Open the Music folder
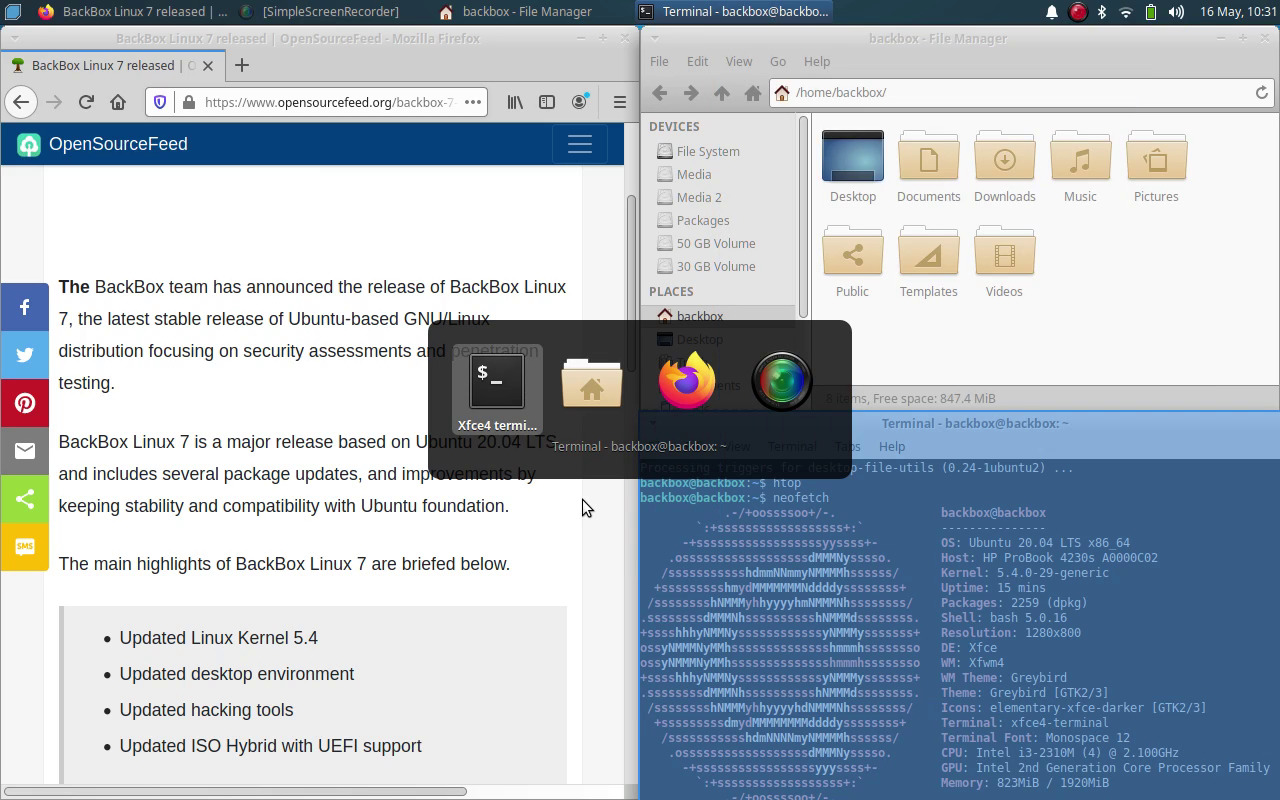The width and height of the screenshot is (1280, 800). pos(1080,168)
